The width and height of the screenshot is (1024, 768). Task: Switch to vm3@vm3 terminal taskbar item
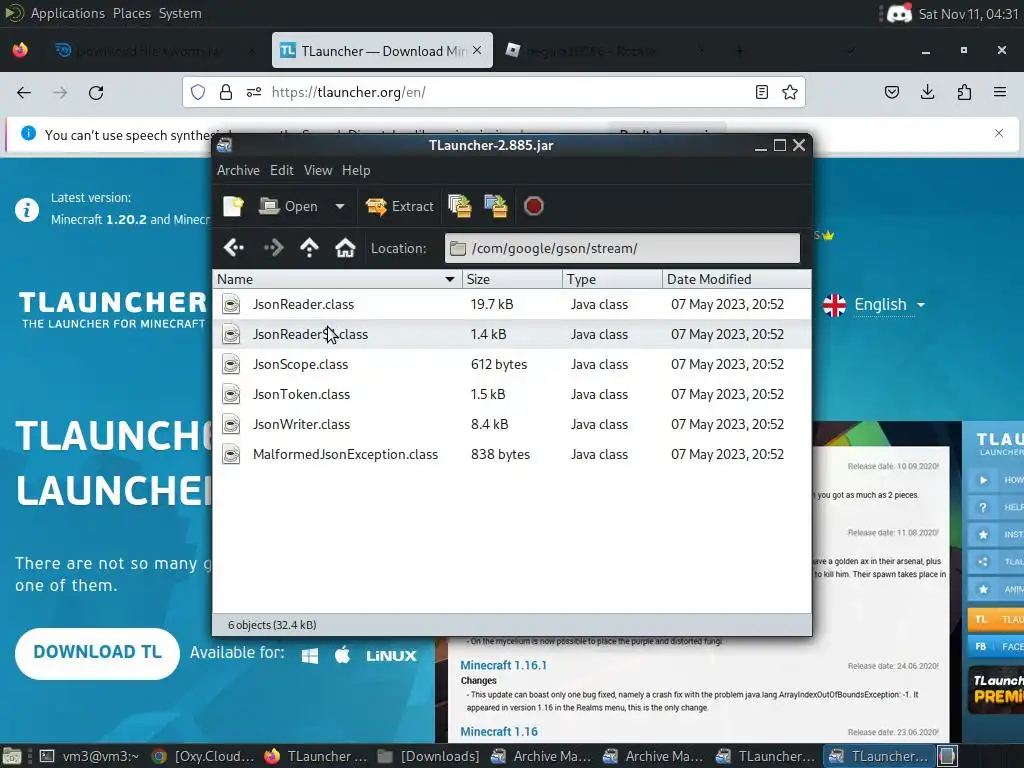89,756
